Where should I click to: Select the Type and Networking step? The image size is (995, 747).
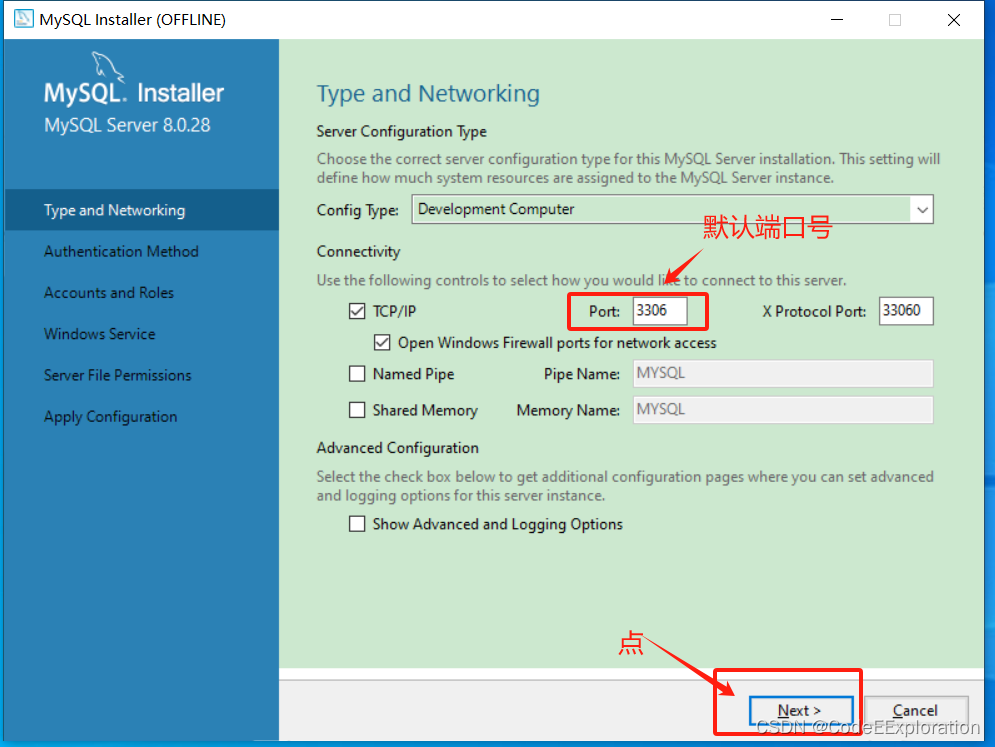142,210
